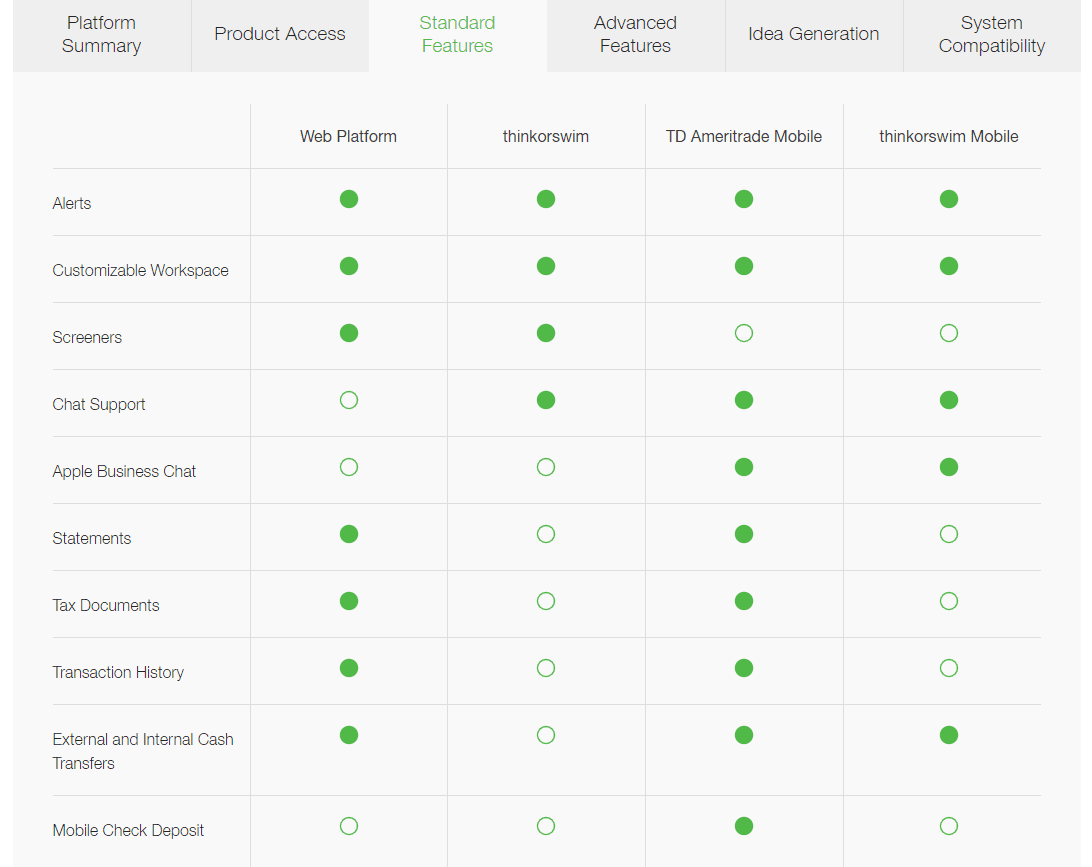Click Tax Documents dot under TD Ameritrade Mobile
This screenshot has height=867, width=1092.
(x=744, y=601)
